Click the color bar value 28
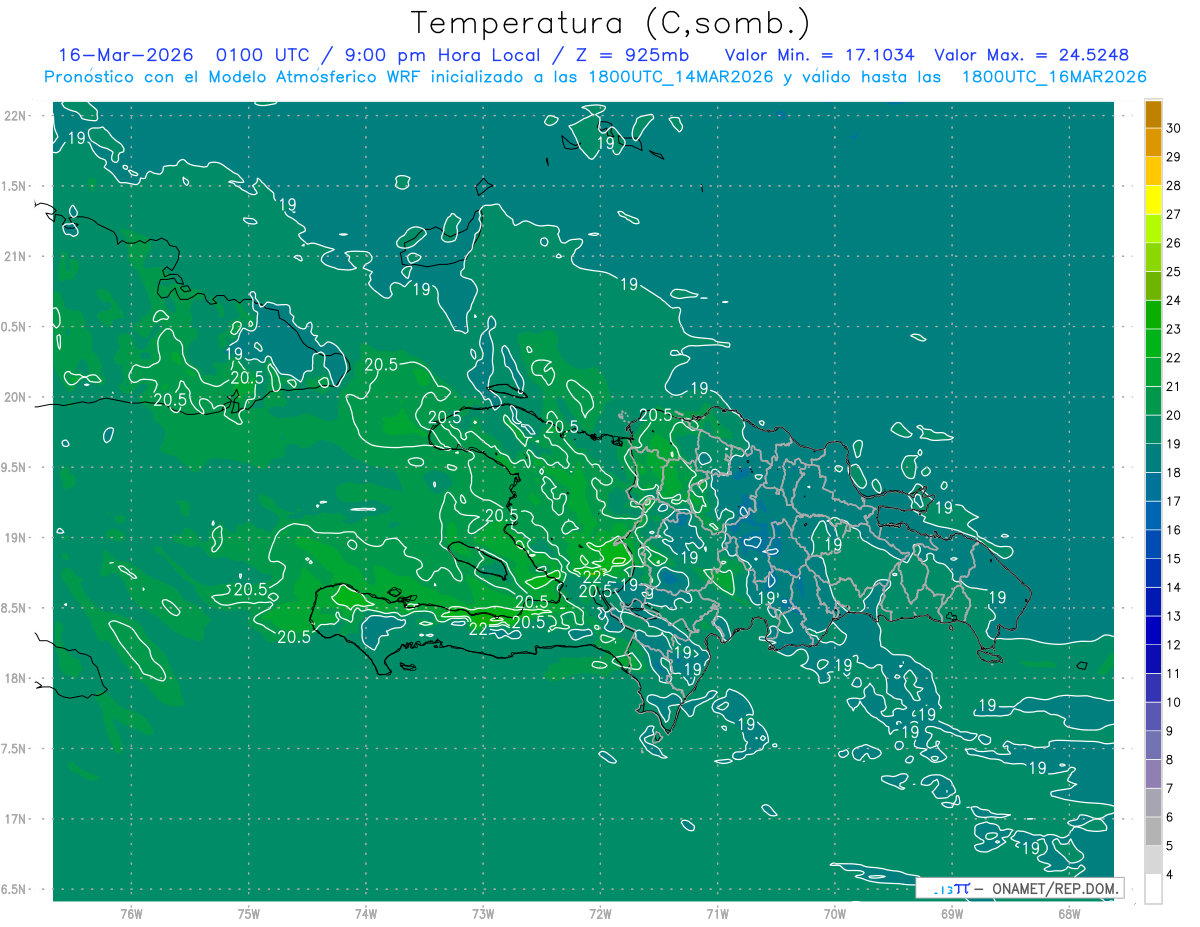This screenshot has width=1200, height=927. [1174, 185]
